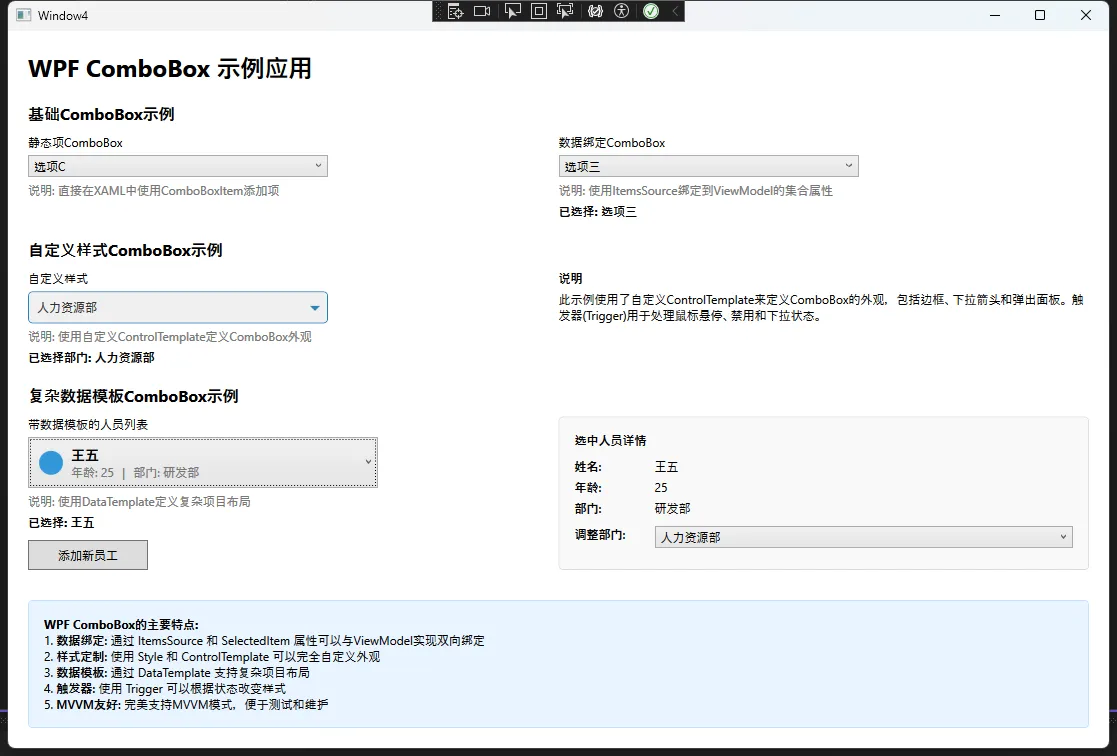Click the blue avatar circle for 王五
This screenshot has height=756, width=1117.
point(51,463)
